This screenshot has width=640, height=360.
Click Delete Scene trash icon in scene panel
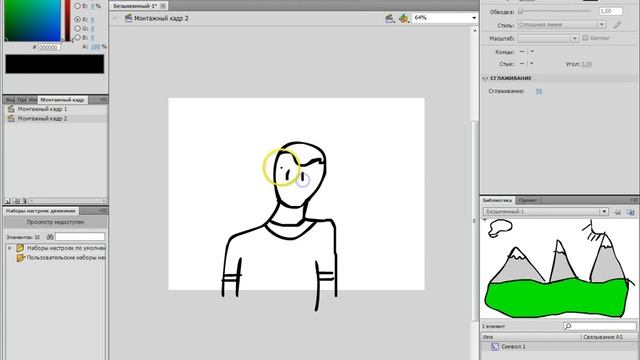(24, 201)
